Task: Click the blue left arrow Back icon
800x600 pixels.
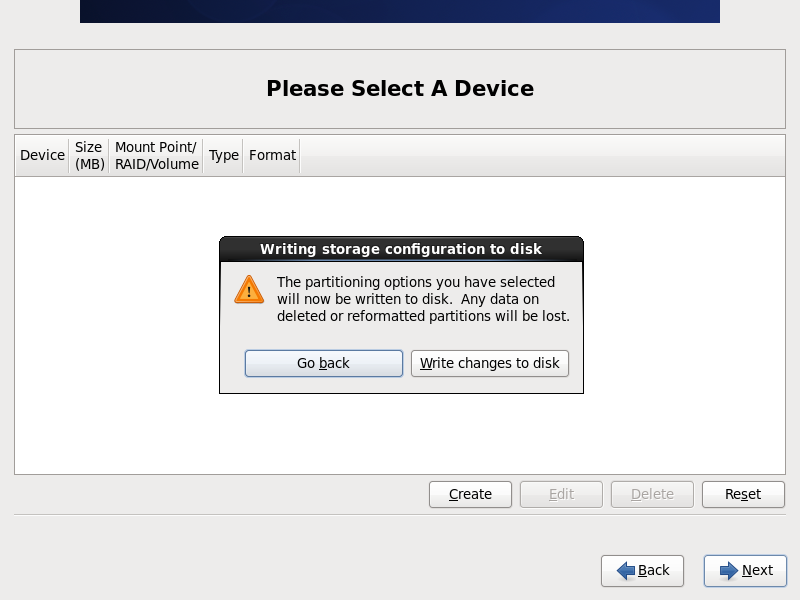Action: point(626,570)
